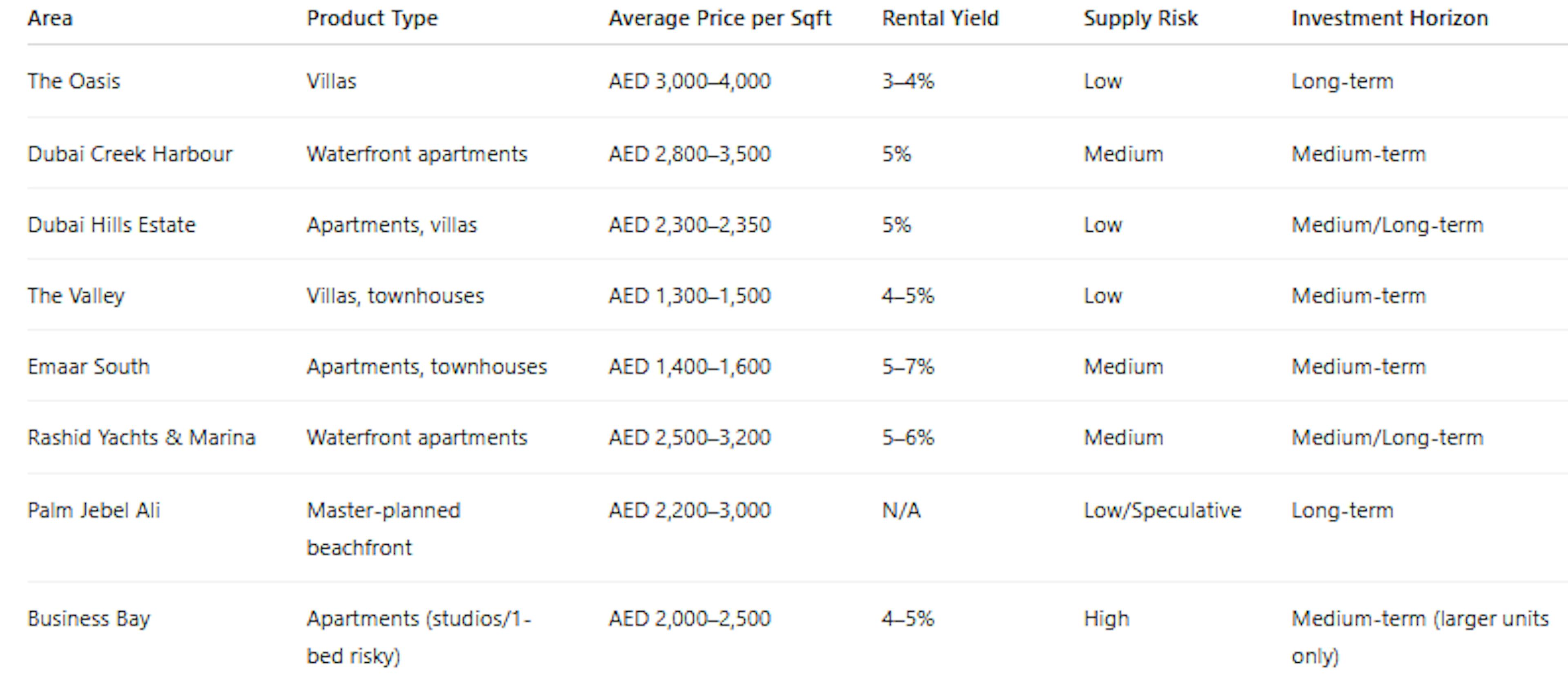Viewport: 1568px width, 695px height.
Task: Click the Investment Horizon column header
Action: point(1389,18)
